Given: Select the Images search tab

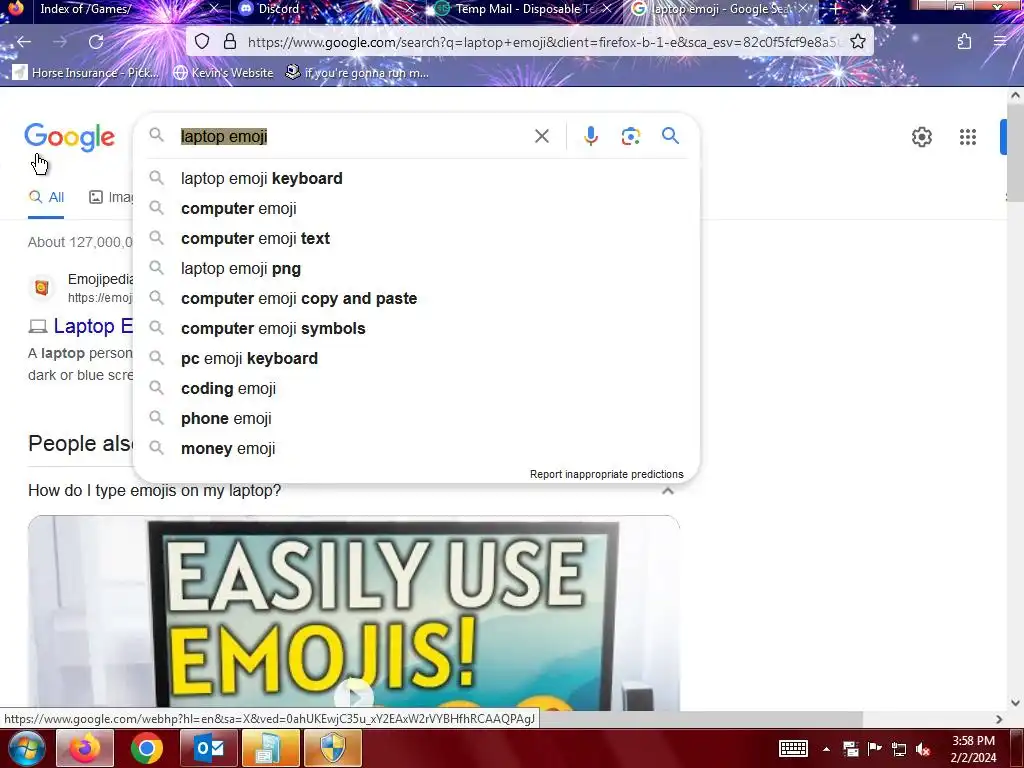Looking at the screenshot, I should (x=111, y=197).
